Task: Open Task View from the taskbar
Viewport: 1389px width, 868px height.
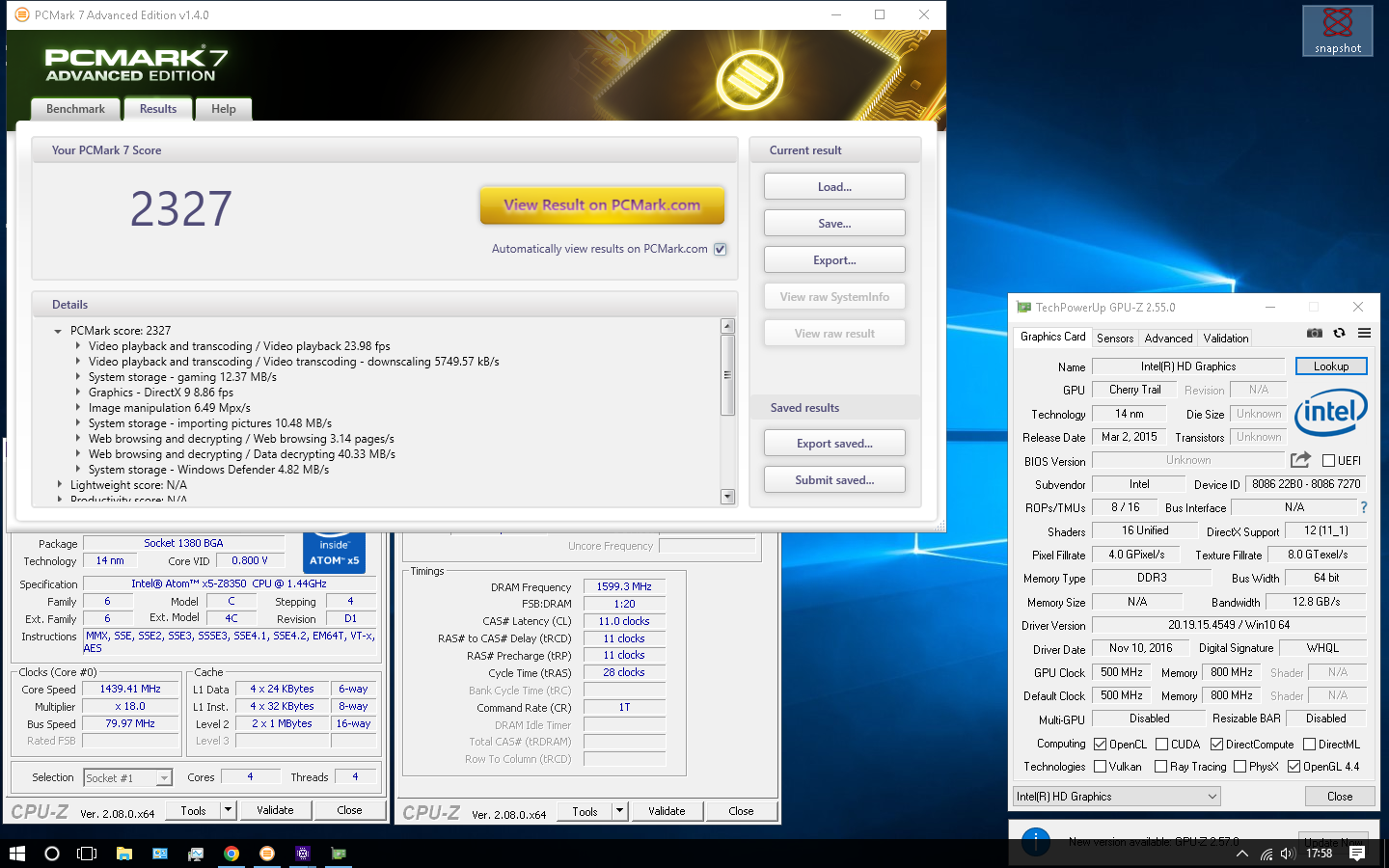Action: [87, 854]
